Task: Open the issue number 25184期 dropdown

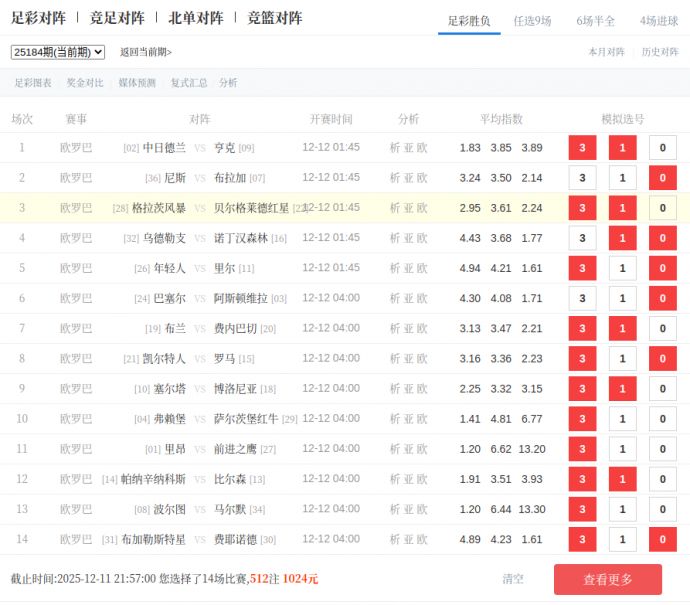Action: click(58, 52)
